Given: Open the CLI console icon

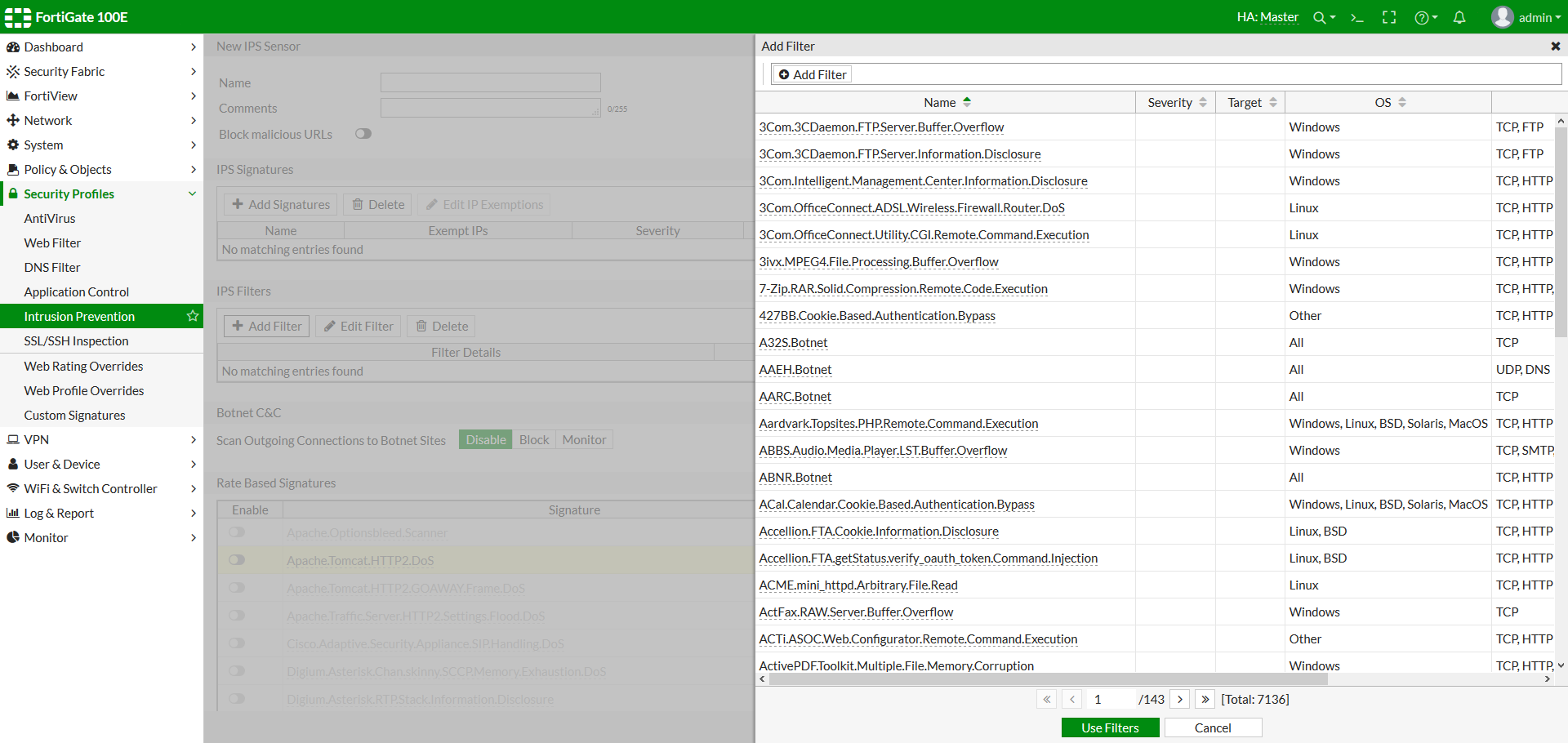Looking at the screenshot, I should 1357,17.
